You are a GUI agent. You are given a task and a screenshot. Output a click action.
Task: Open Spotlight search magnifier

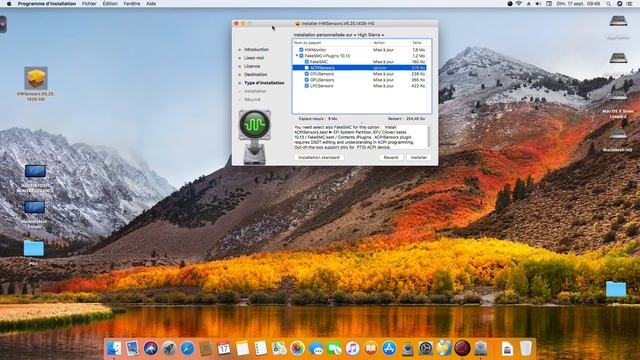[x=609, y=4]
